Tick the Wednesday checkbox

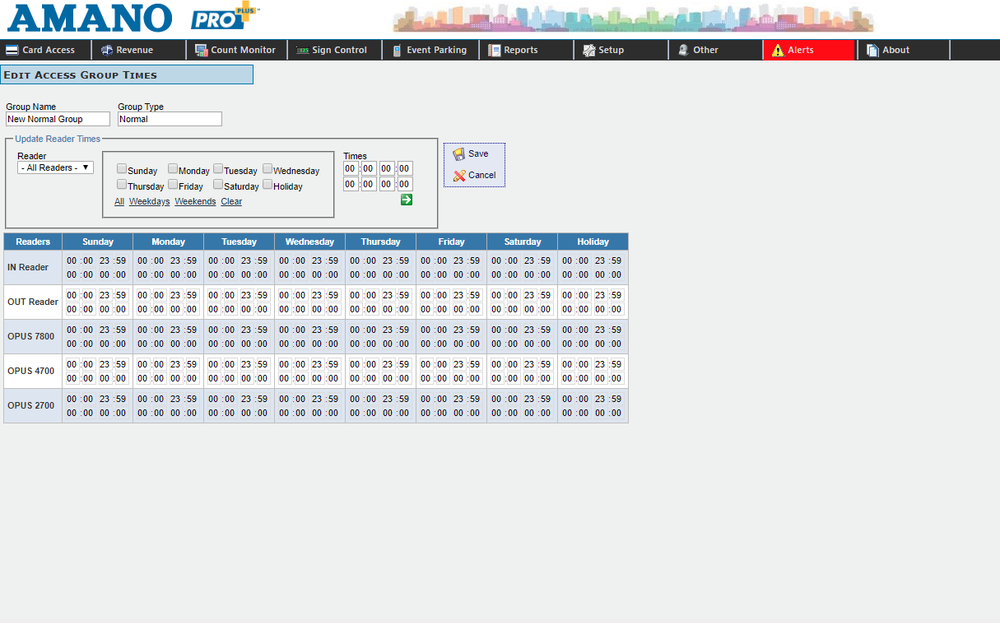pyautogui.click(x=267, y=168)
